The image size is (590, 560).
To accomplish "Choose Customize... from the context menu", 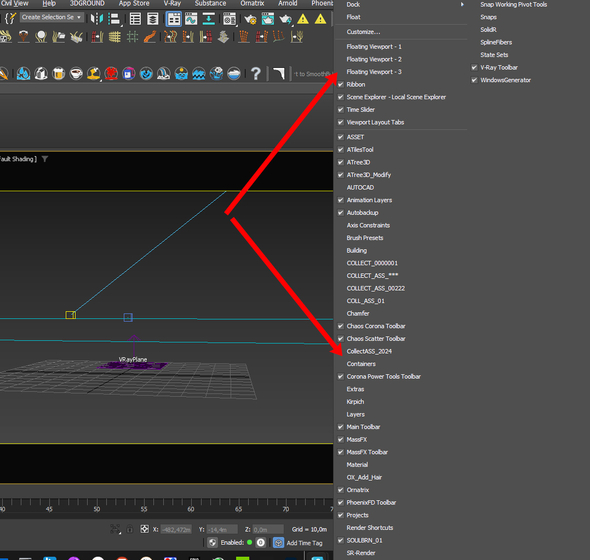I will click(363, 32).
